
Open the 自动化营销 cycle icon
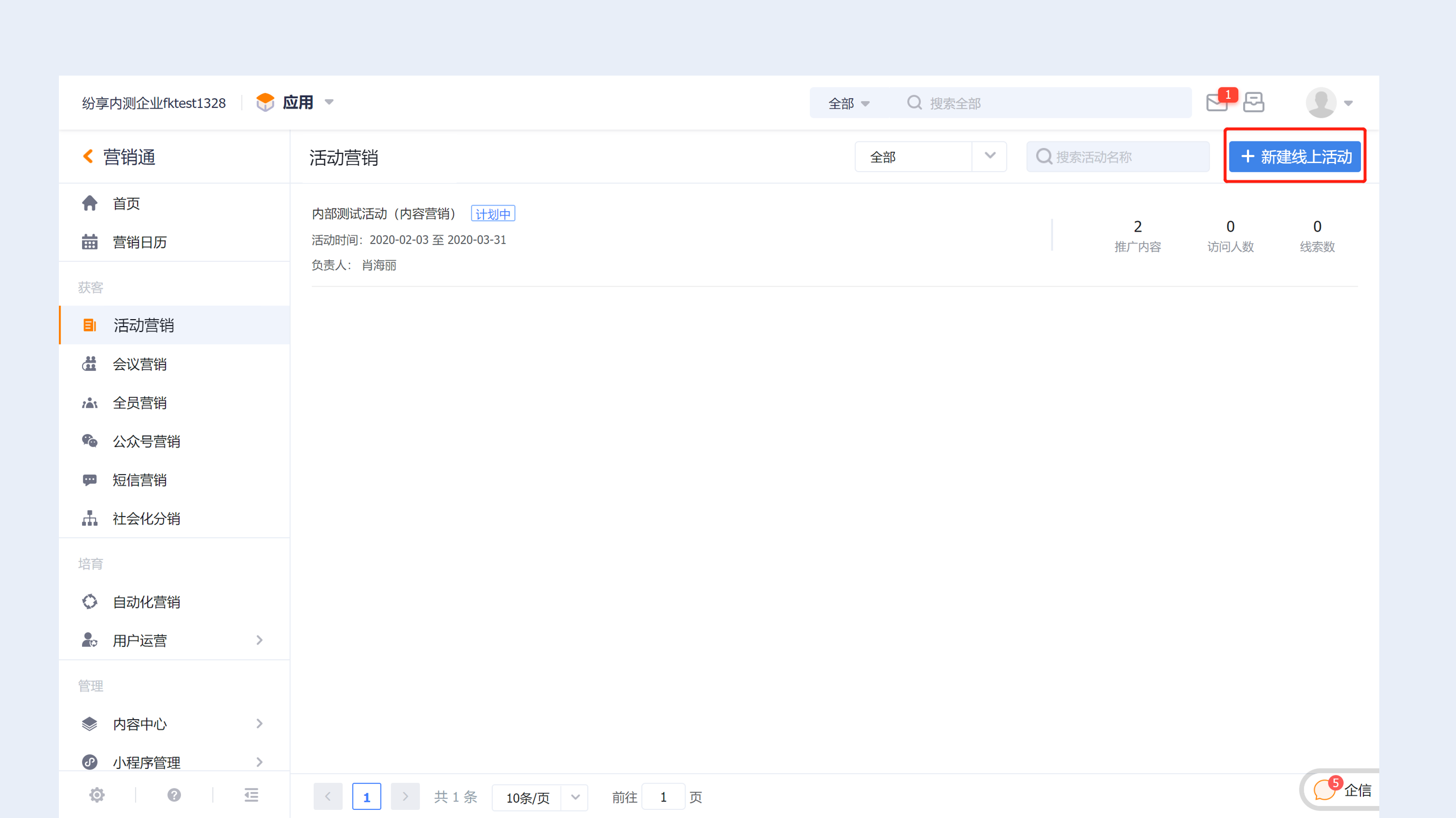(90, 602)
